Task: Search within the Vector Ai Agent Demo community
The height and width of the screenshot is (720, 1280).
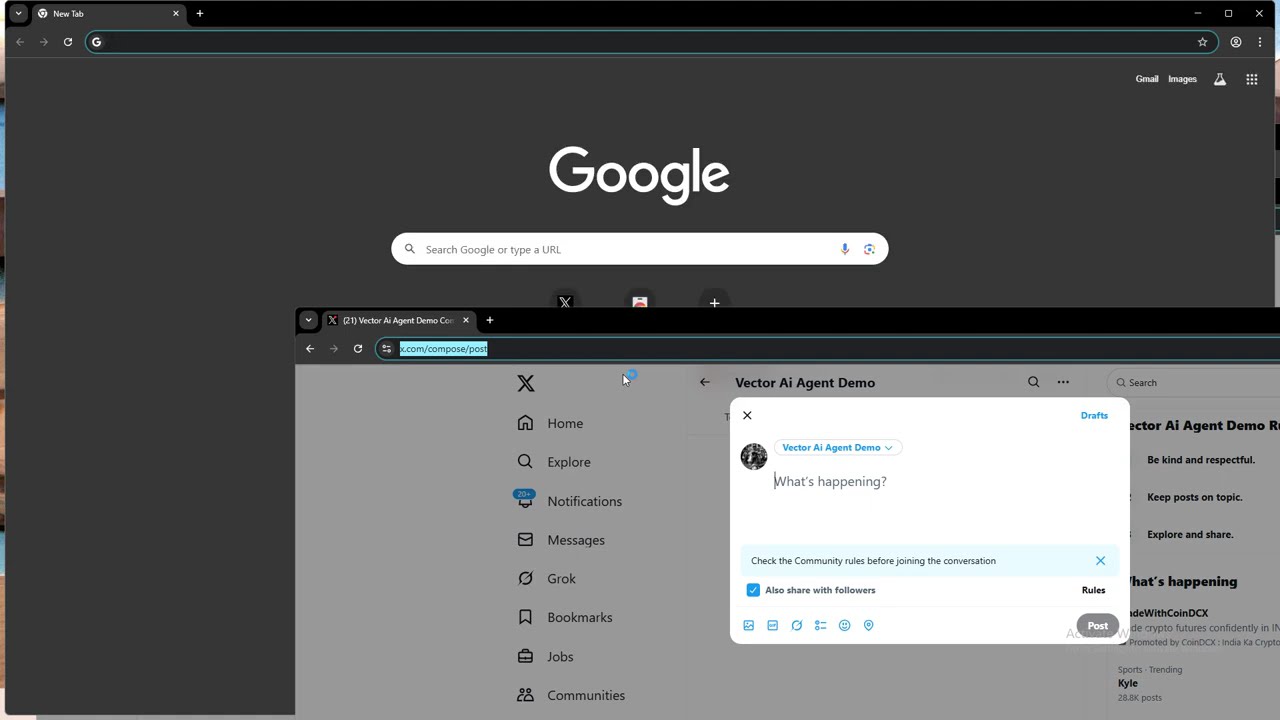Action: [1033, 382]
